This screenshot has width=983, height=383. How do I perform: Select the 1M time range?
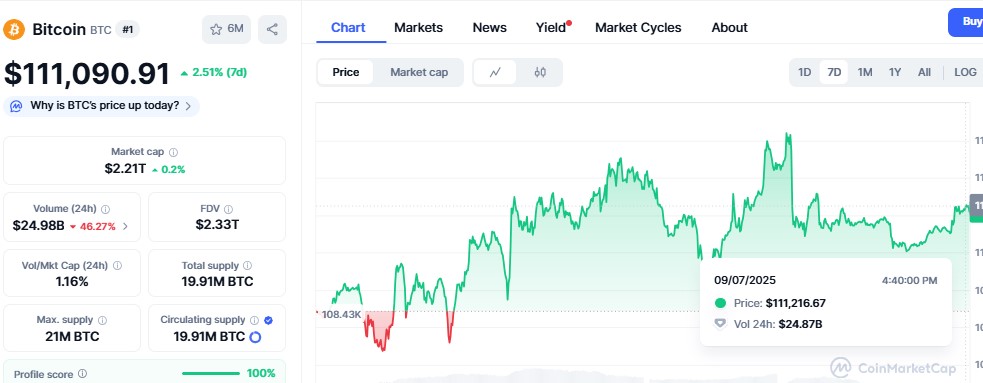tap(865, 72)
